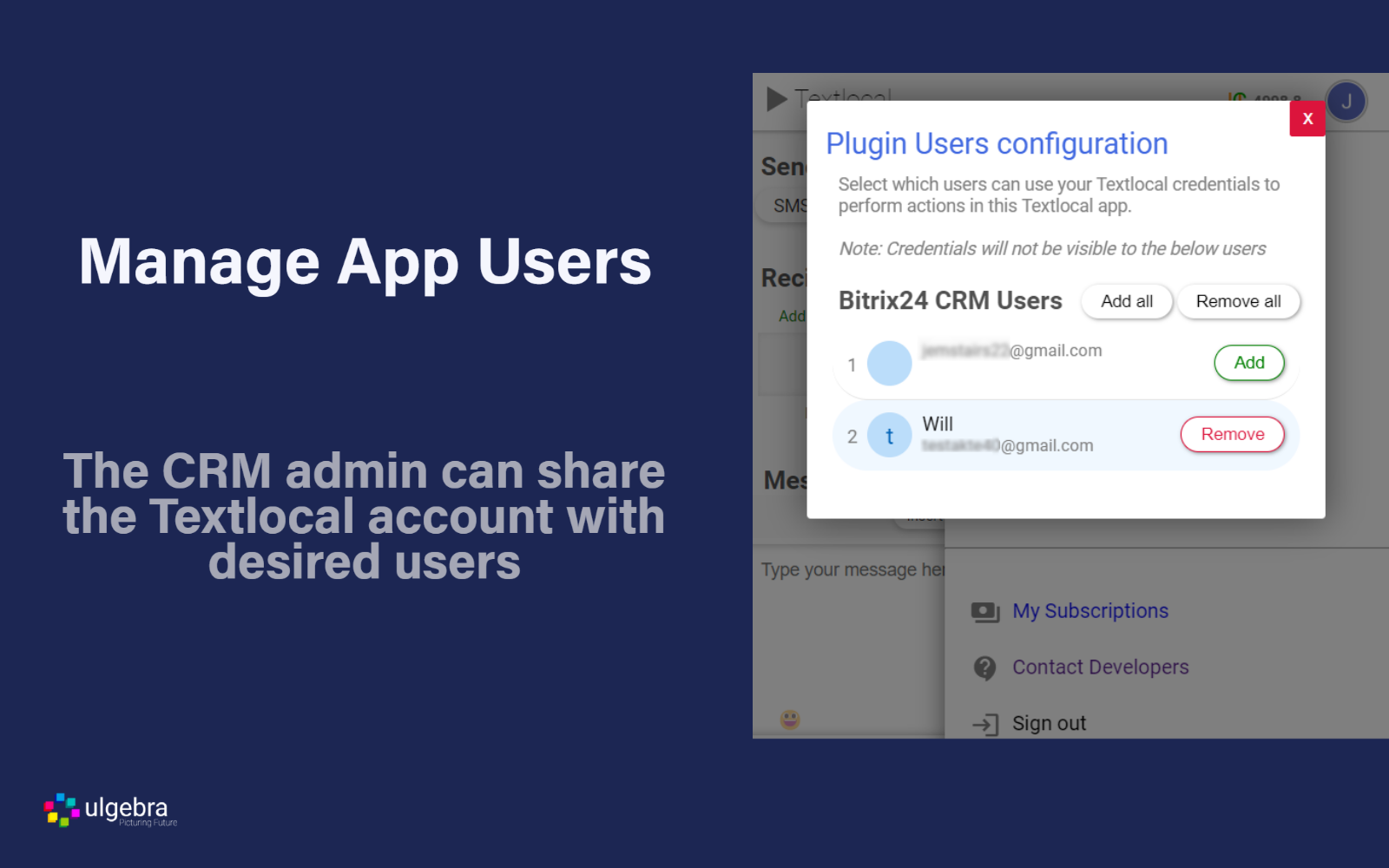Click the blank avatar of user 1

tap(889, 364)
